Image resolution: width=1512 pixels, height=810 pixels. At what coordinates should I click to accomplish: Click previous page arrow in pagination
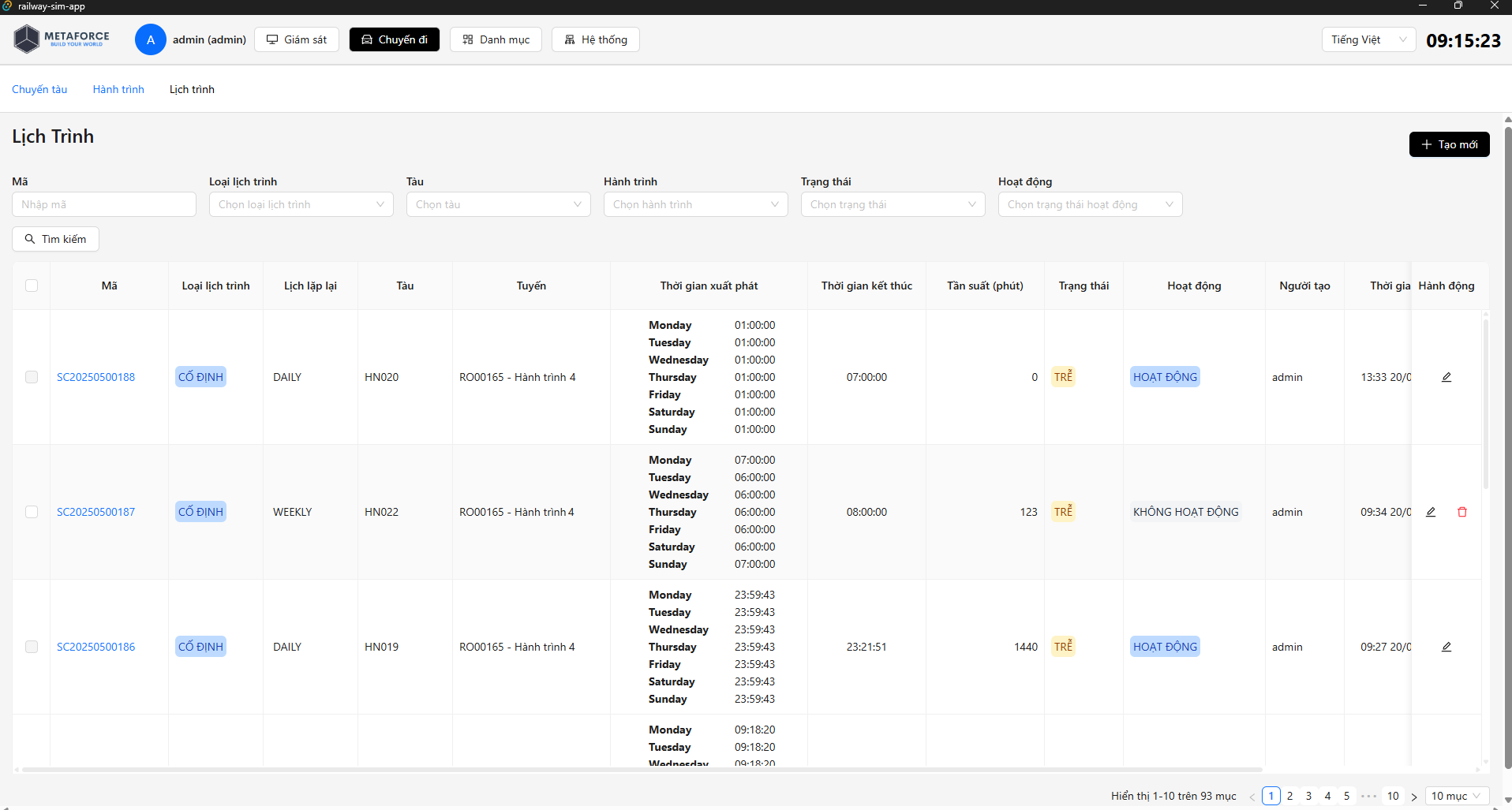(1252, 797)
